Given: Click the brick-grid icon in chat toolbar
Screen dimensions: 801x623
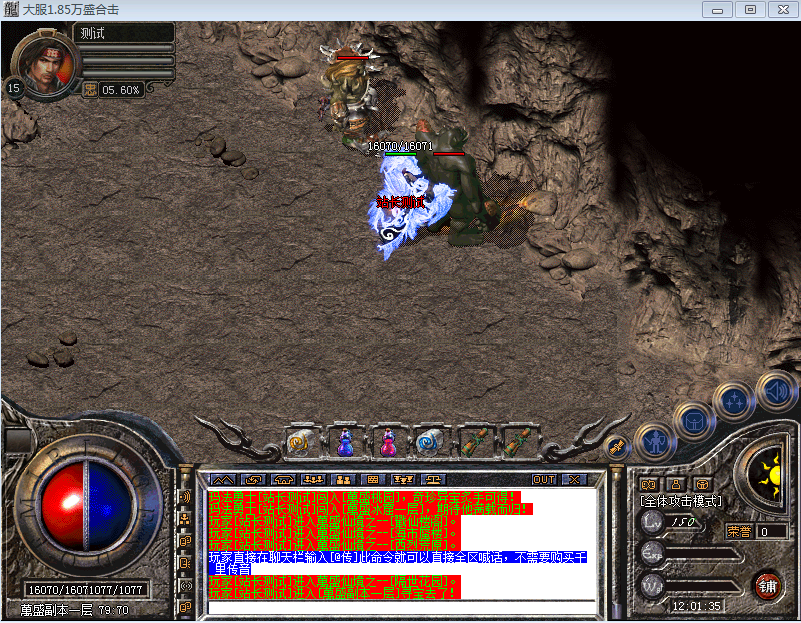Looking at the screenshot, I should pos(373,480).
